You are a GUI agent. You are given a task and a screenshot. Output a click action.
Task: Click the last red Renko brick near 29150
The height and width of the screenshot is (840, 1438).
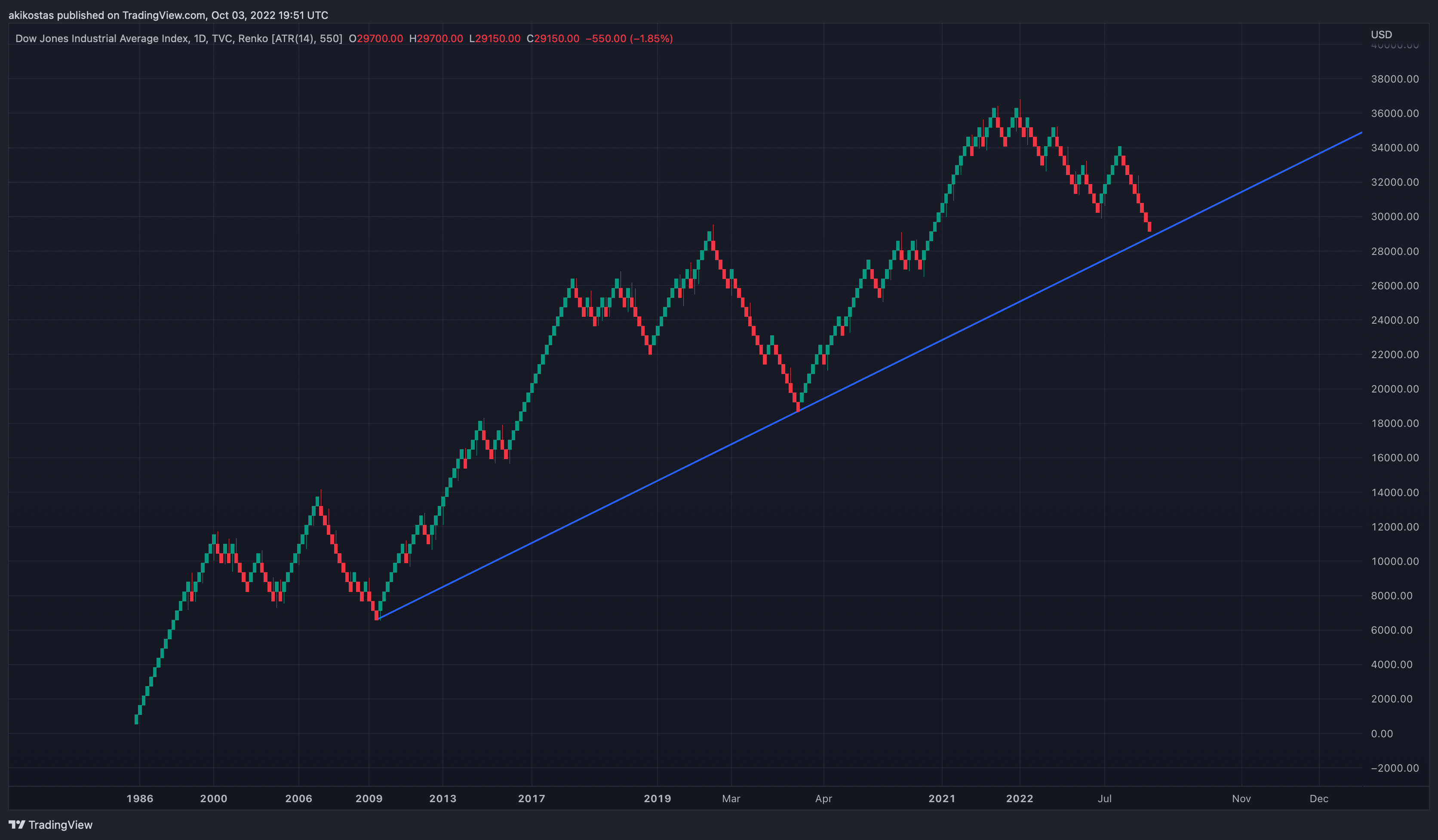(x=1149, y=227)
